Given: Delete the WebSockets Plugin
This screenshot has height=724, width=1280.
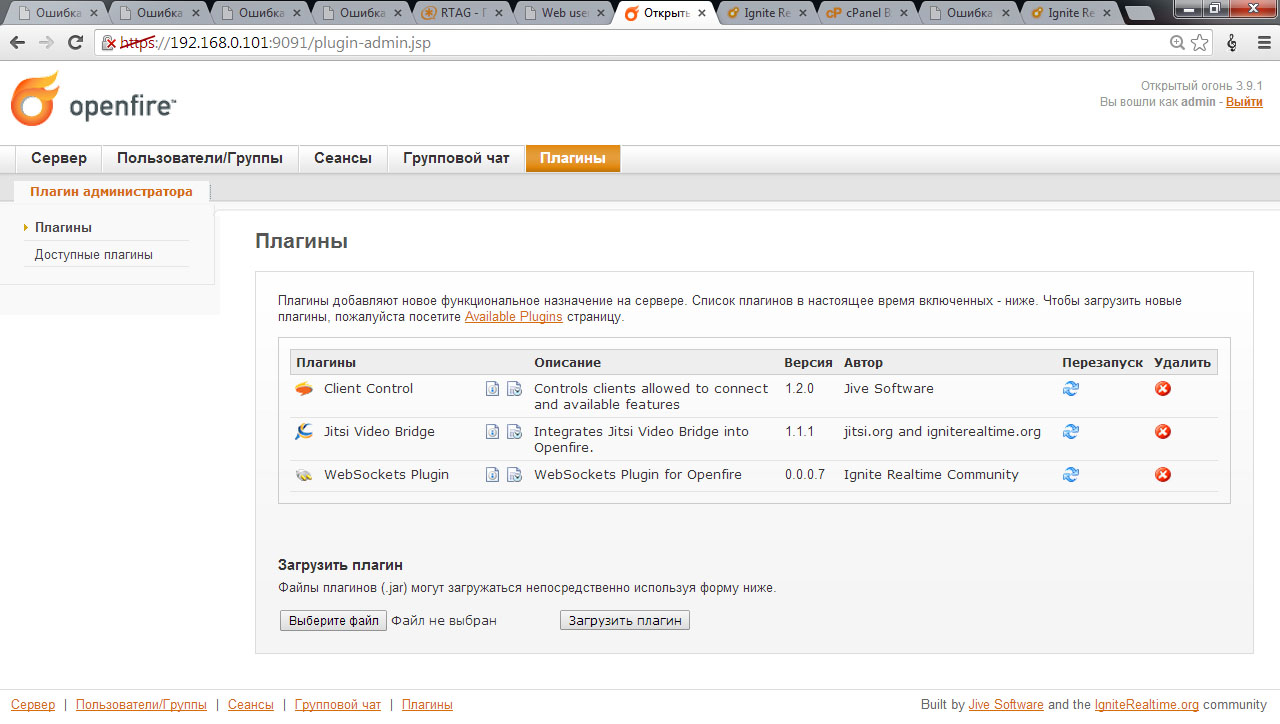Looking at the screenshot, I should 1163,475.
